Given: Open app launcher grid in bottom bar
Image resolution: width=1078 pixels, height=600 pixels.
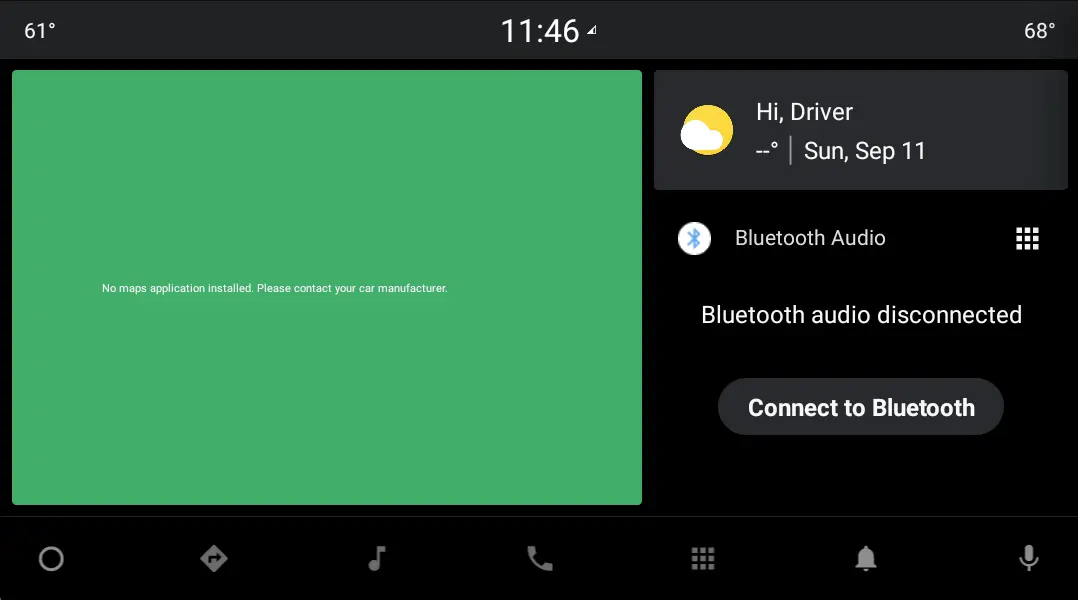Looking at the screenshot, I should [x=703, y=558].
